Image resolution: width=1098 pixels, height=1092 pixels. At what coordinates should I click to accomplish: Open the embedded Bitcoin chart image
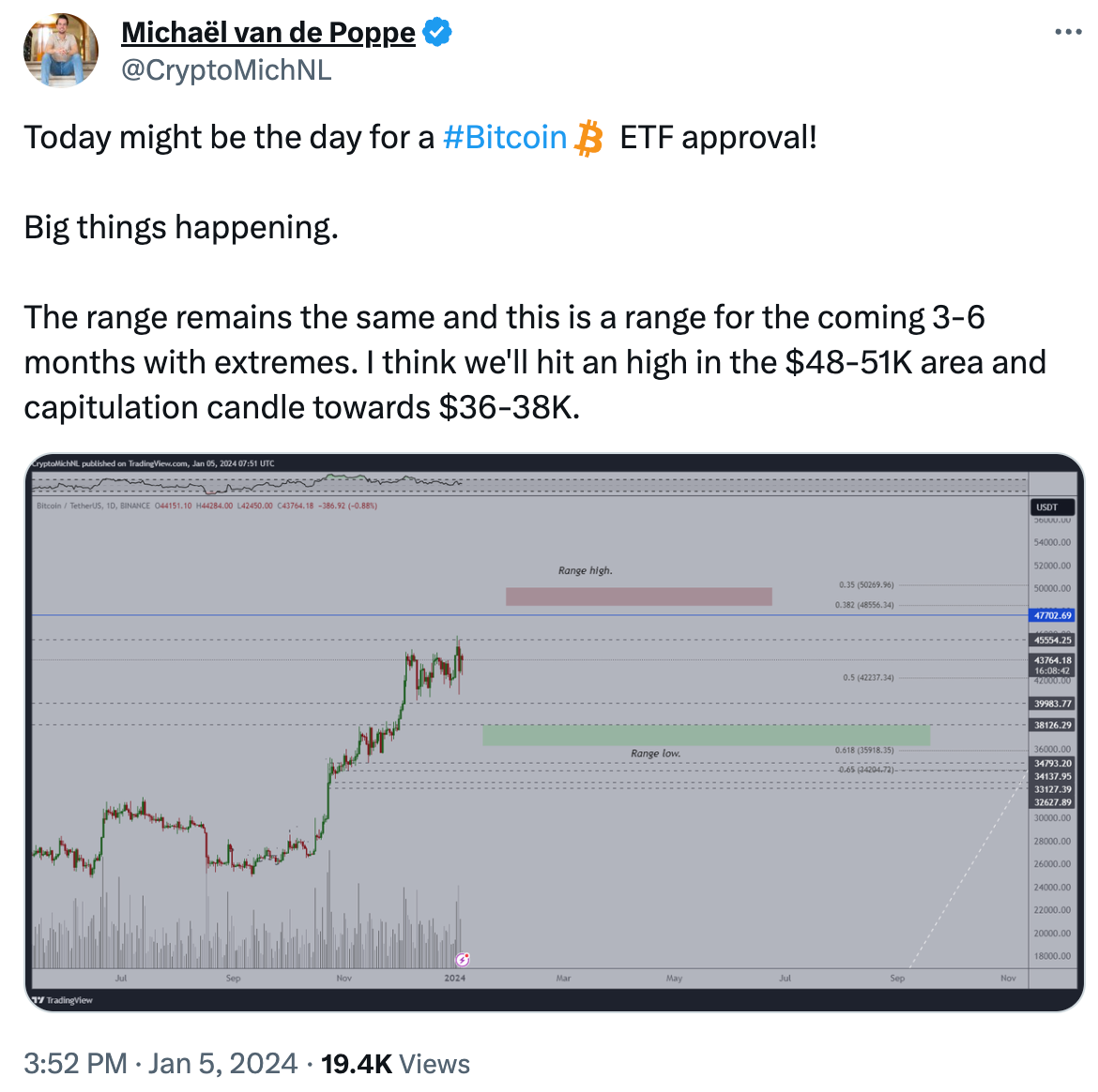tap(554, 732)
